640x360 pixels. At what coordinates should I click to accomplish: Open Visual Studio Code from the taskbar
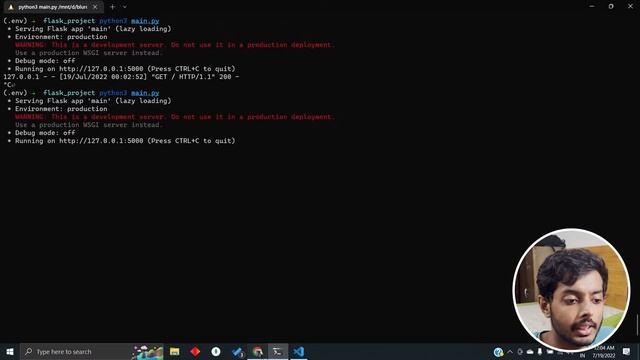pyautogui.click(x=299, y=351)
